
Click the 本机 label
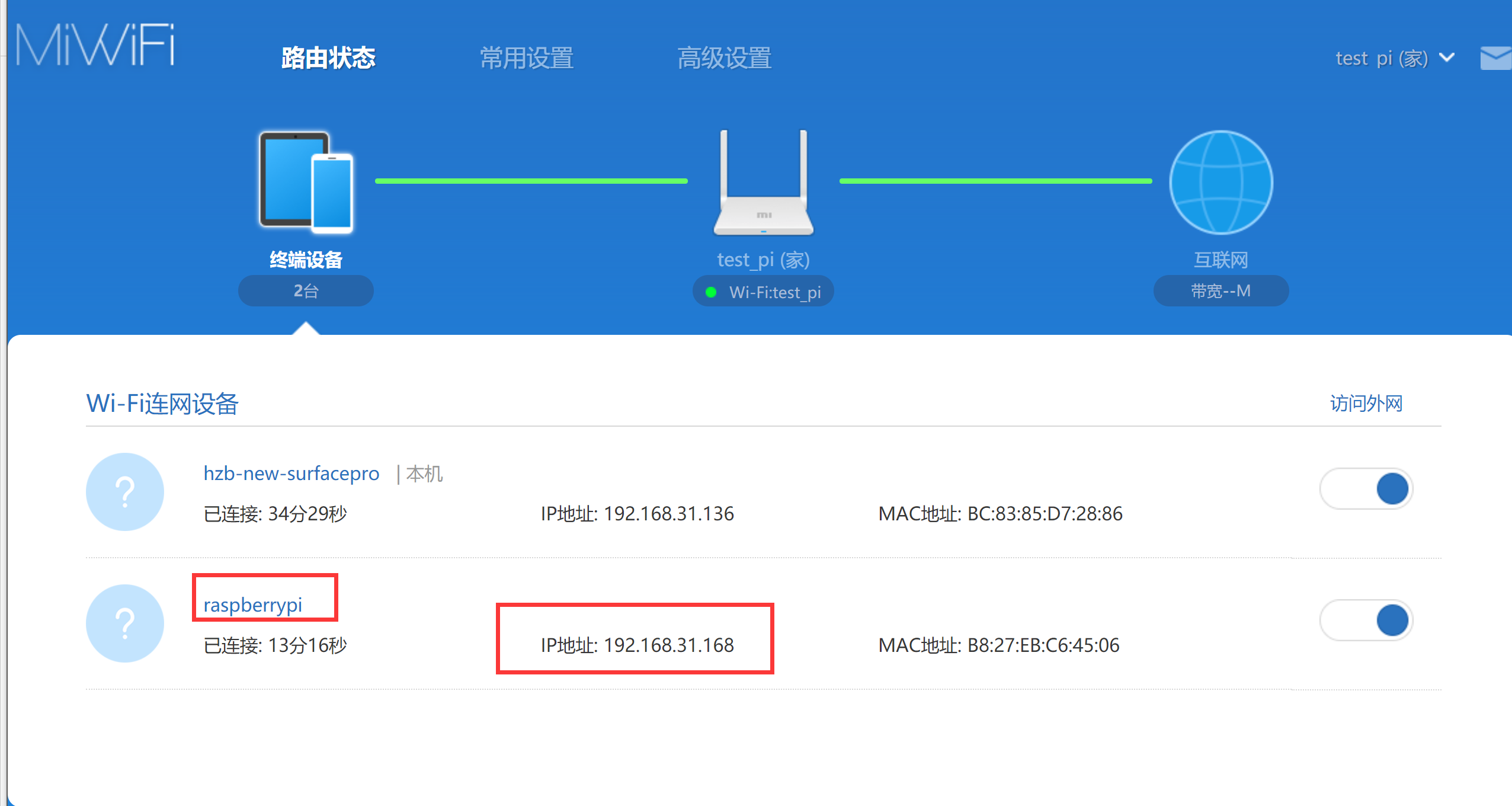pos(424,474)
